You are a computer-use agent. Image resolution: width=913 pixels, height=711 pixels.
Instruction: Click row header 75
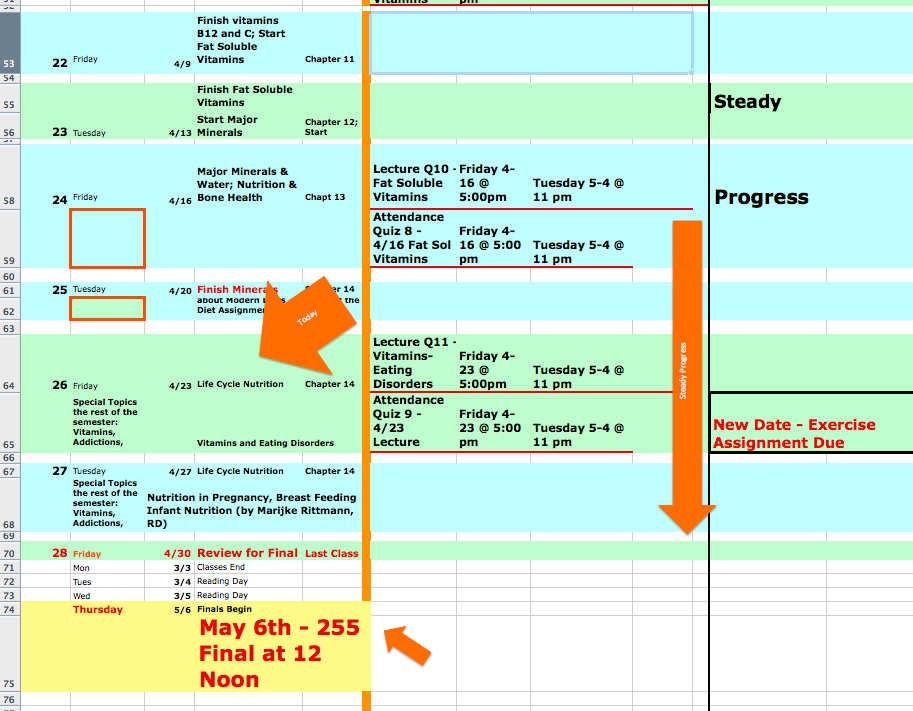9,684
